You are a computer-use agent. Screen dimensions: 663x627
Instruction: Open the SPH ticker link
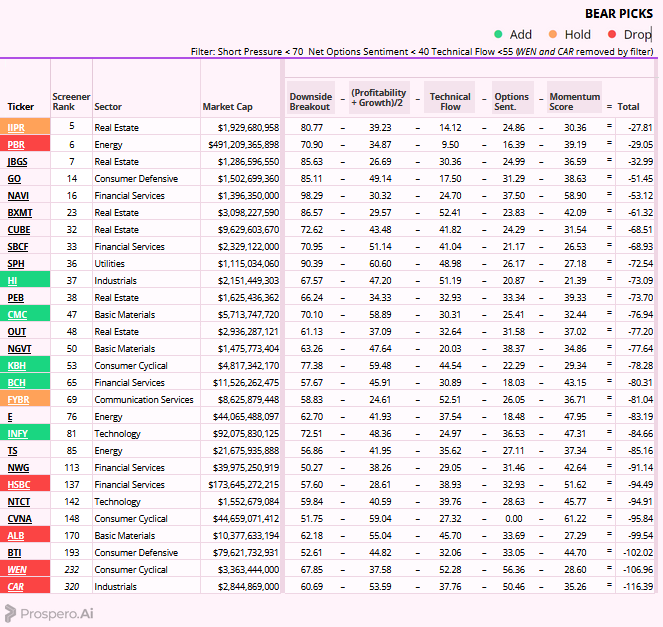[x=16, y=264]
